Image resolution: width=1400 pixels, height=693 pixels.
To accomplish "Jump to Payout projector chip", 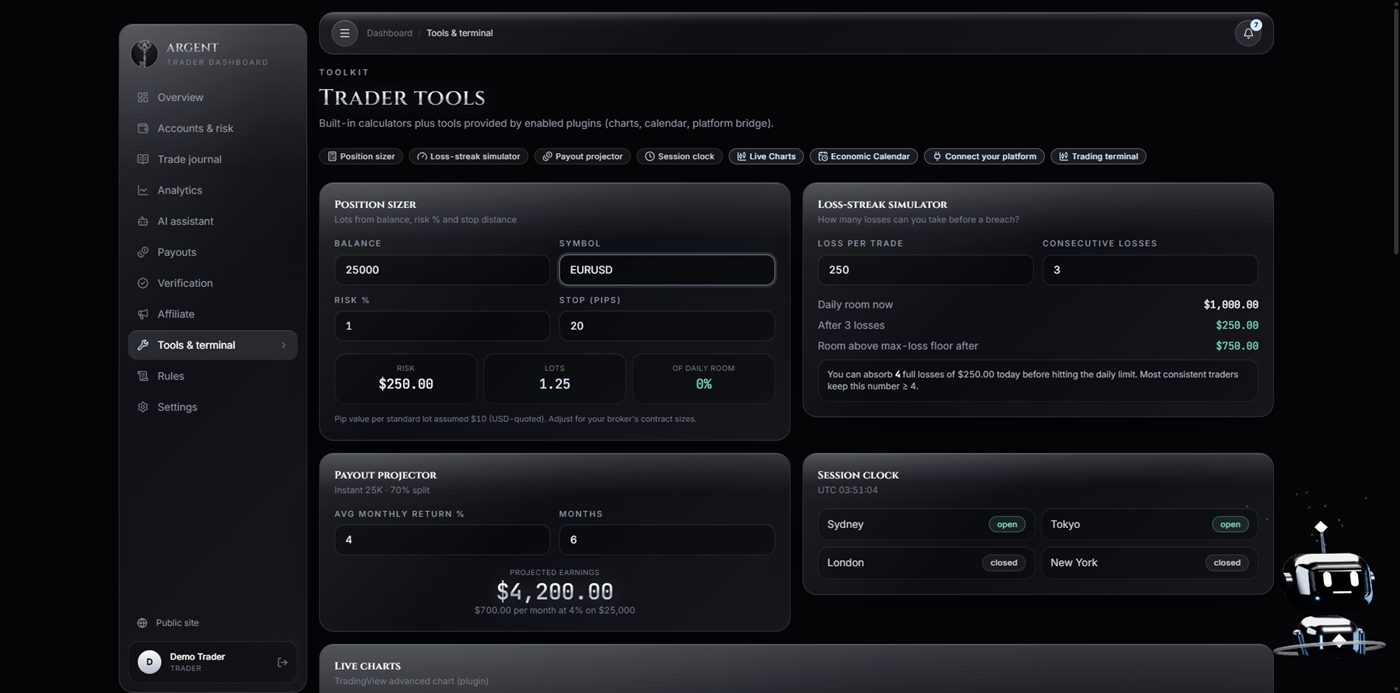I will 583,156.
